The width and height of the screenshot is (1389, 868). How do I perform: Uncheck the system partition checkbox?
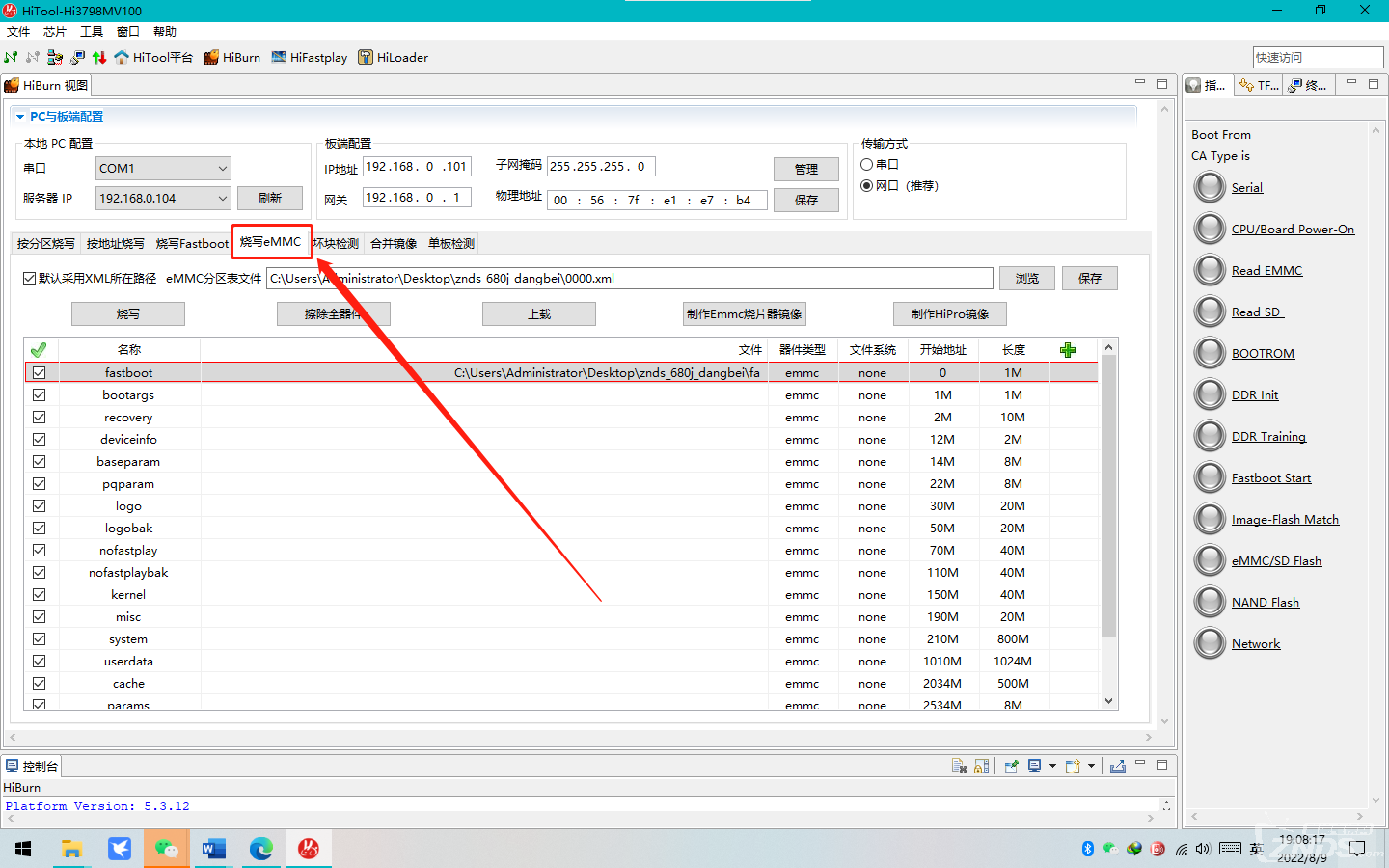tap(39, 638)
